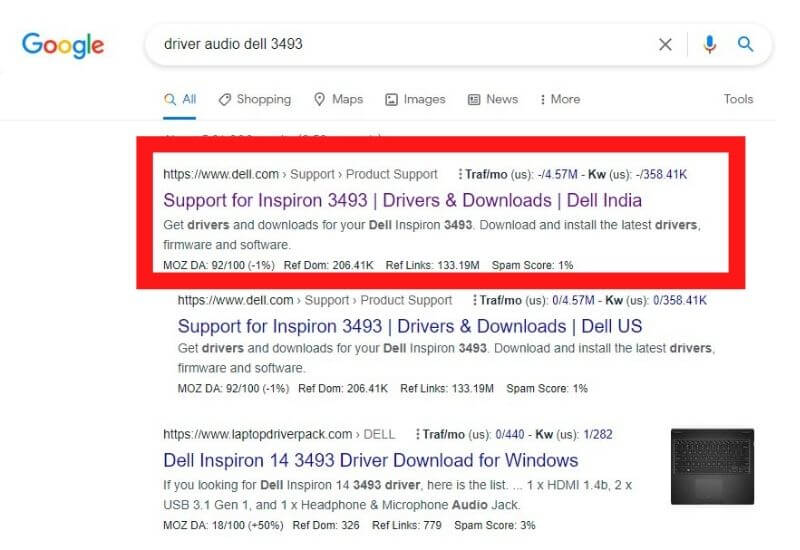Open Dell Inspiron 14 3493 Driver Download link
This screenshot has height=550, width=800.
(x=370, y=461)
